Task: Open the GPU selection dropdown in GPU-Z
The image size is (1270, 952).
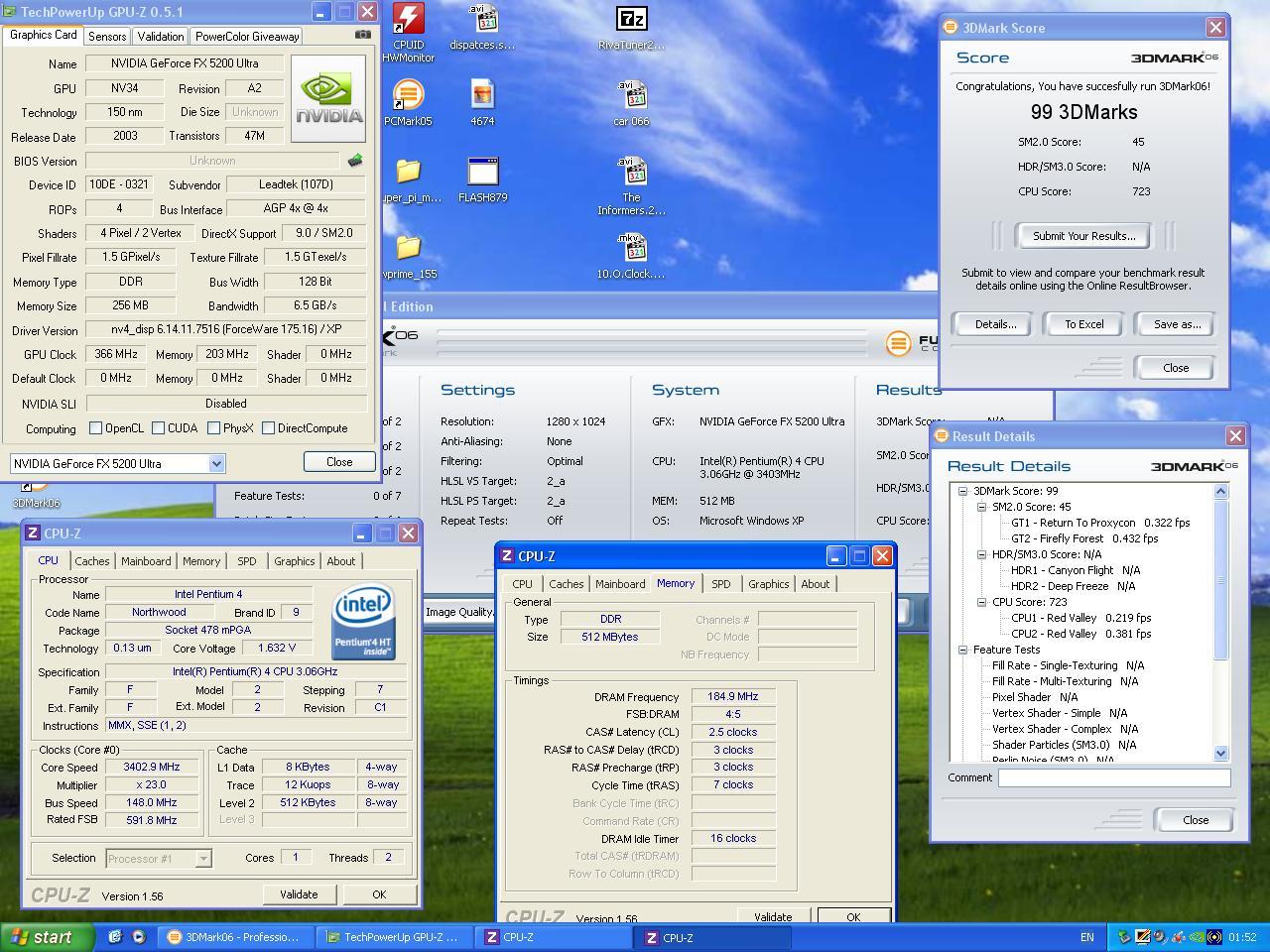Action: [x=215, y=463]
